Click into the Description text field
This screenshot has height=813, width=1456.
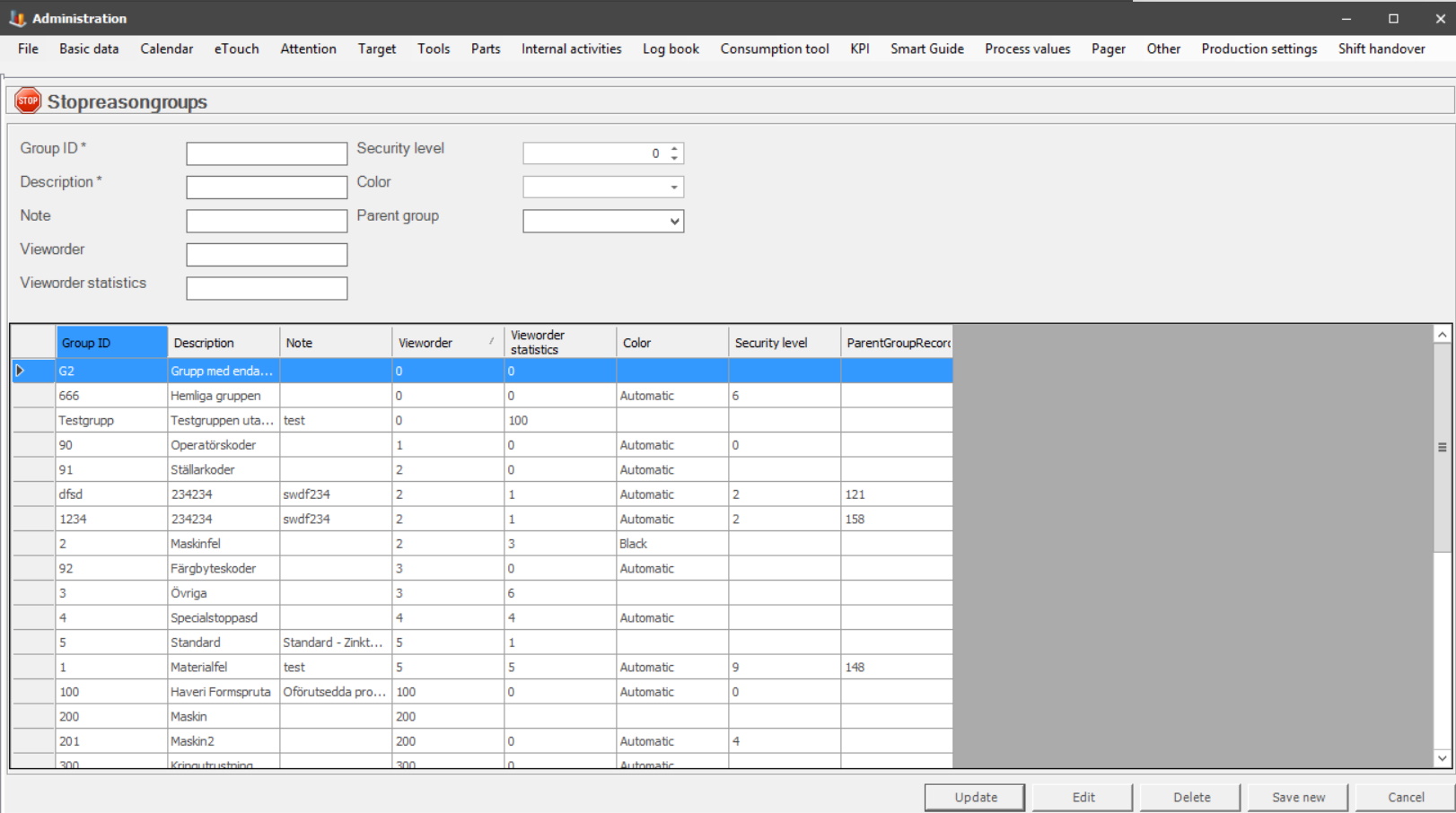click(x=267, y=188)
